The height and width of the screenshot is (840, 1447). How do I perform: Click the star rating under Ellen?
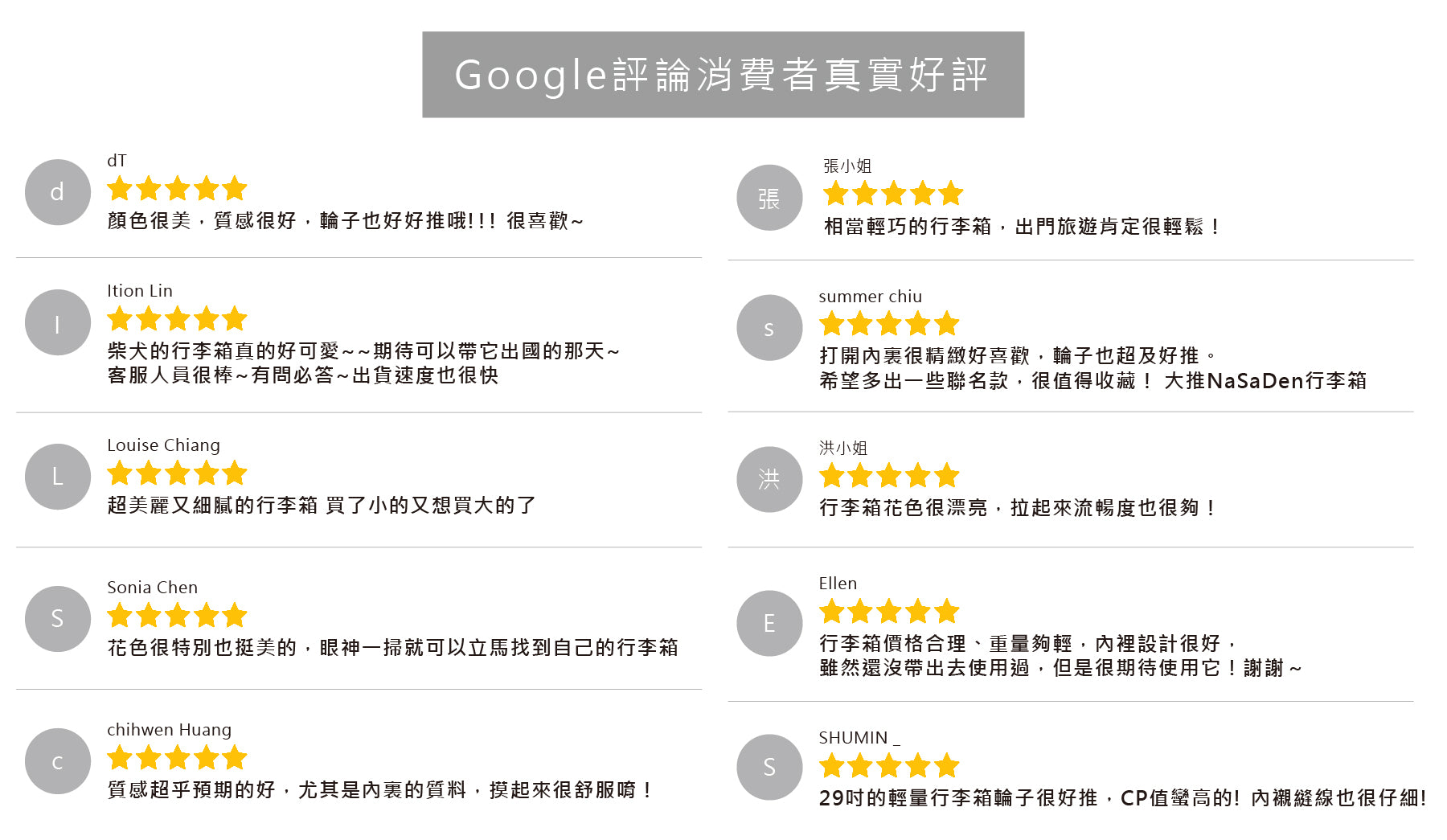coord(889,612)
